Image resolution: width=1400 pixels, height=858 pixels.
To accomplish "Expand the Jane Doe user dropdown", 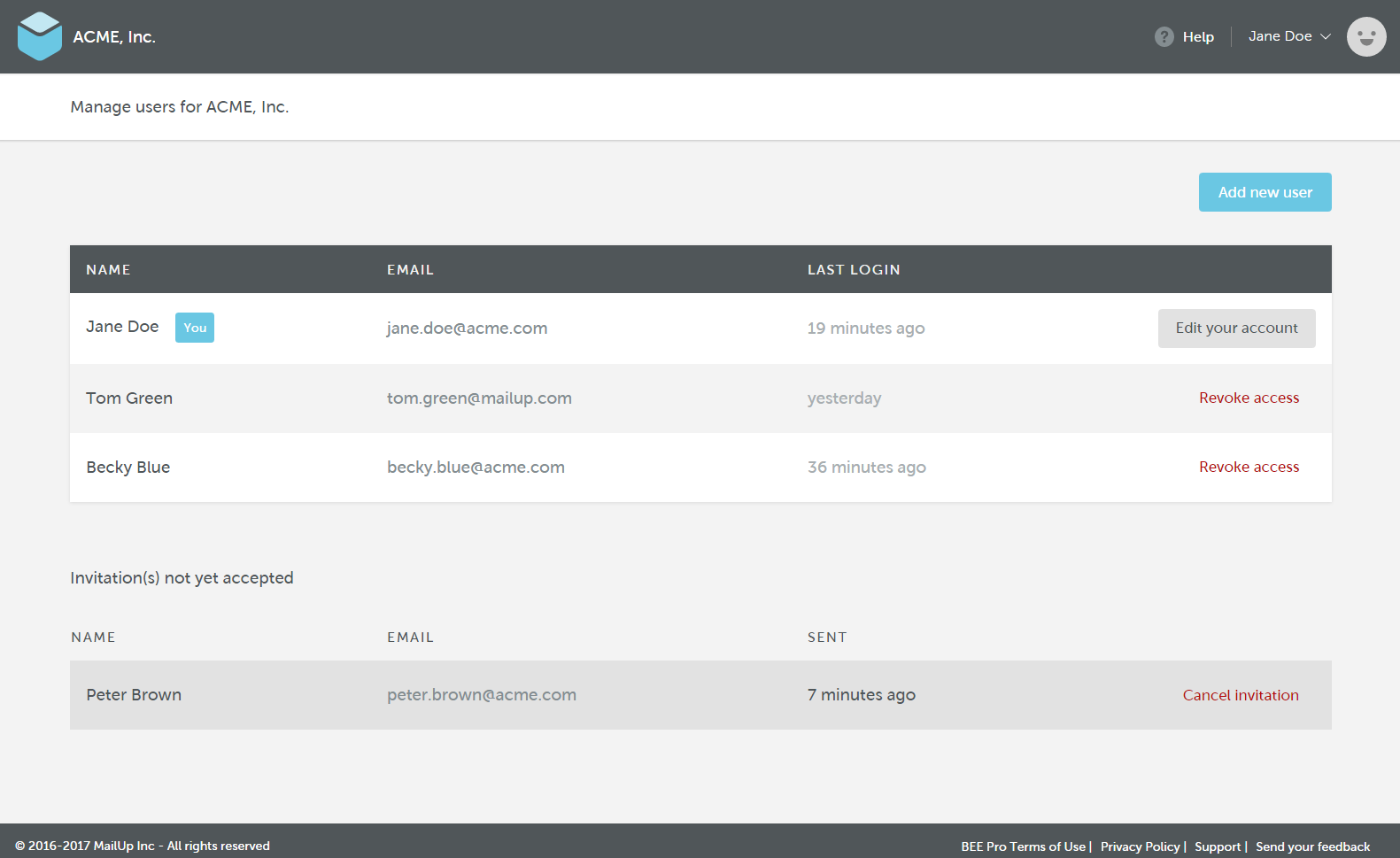I will click(1289, 36).
